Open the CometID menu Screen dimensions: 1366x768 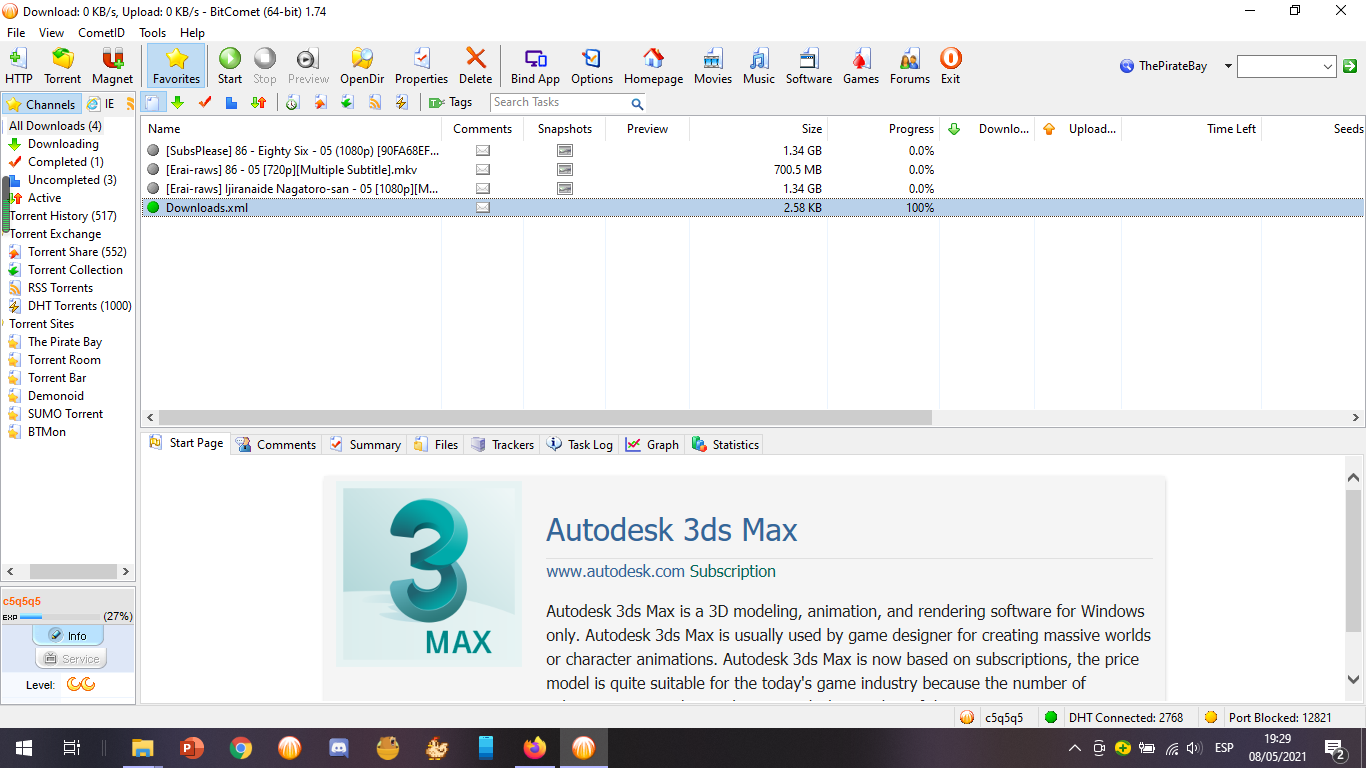point(101,33)
